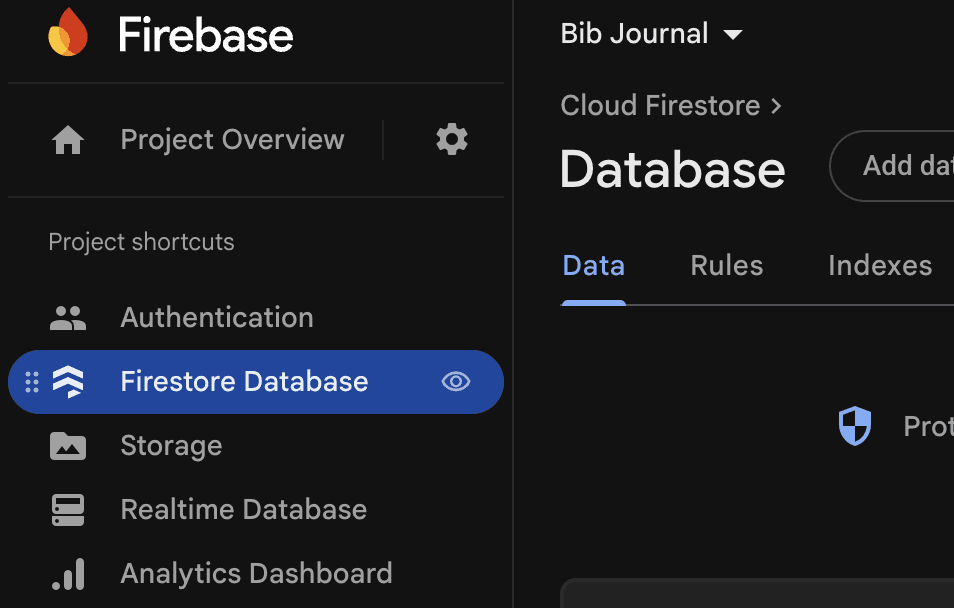This screenshot has height=608, width=954.
Task: Open Project Overview link
Action: [x=232, y=139]
